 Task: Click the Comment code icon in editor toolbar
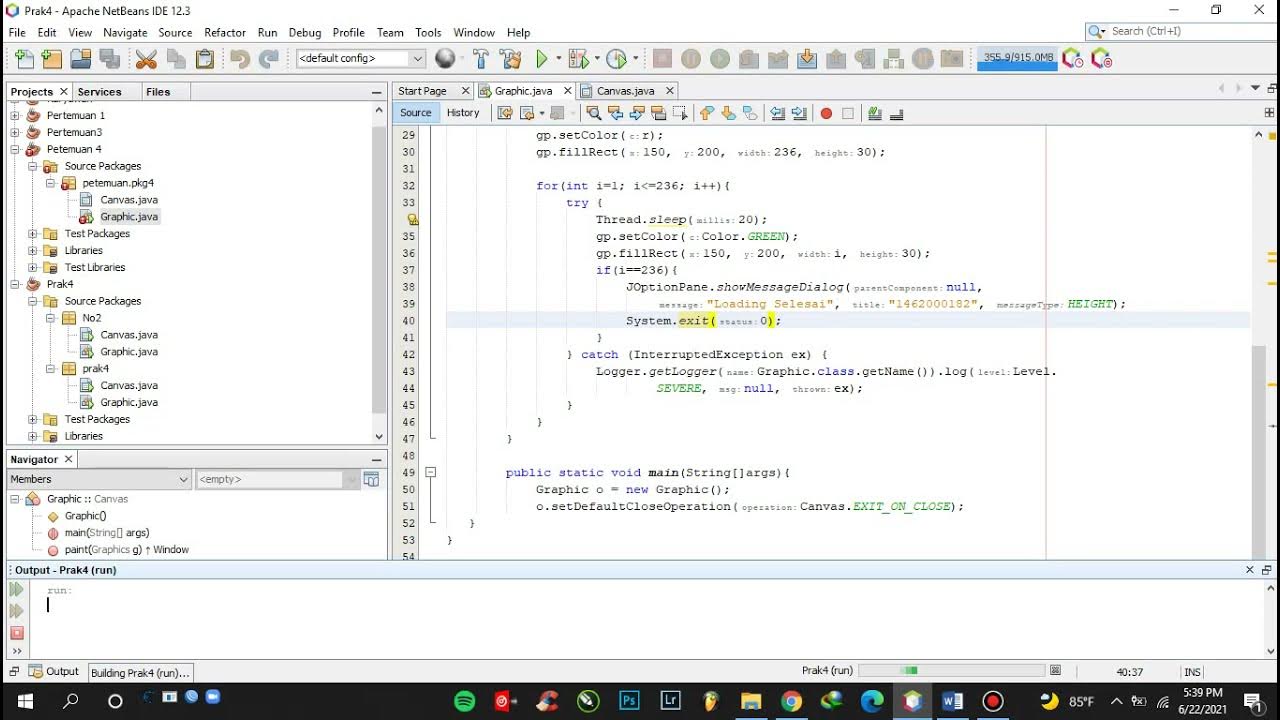[875, 113]
